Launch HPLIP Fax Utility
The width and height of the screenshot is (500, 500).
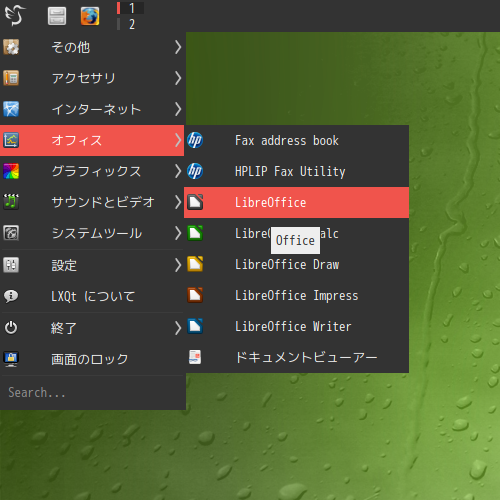tap(296, 171)
